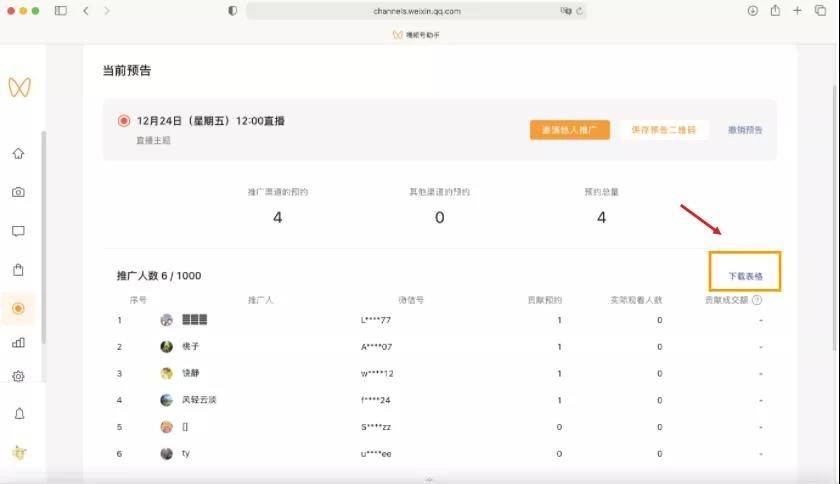Open the comments screen icon in sidebar

[x=18, y=231]
